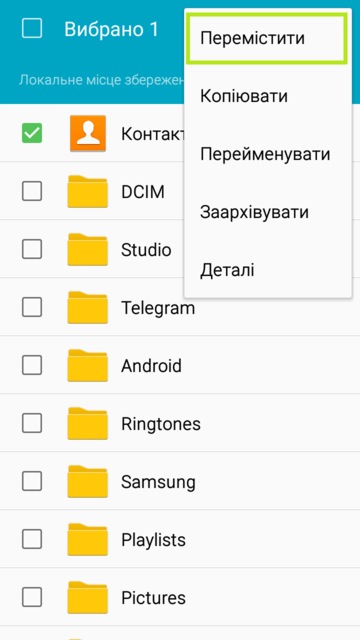Check the Pictures folder checkbox
This screenshot has height=640, width=360.
(x=32, y=598)
